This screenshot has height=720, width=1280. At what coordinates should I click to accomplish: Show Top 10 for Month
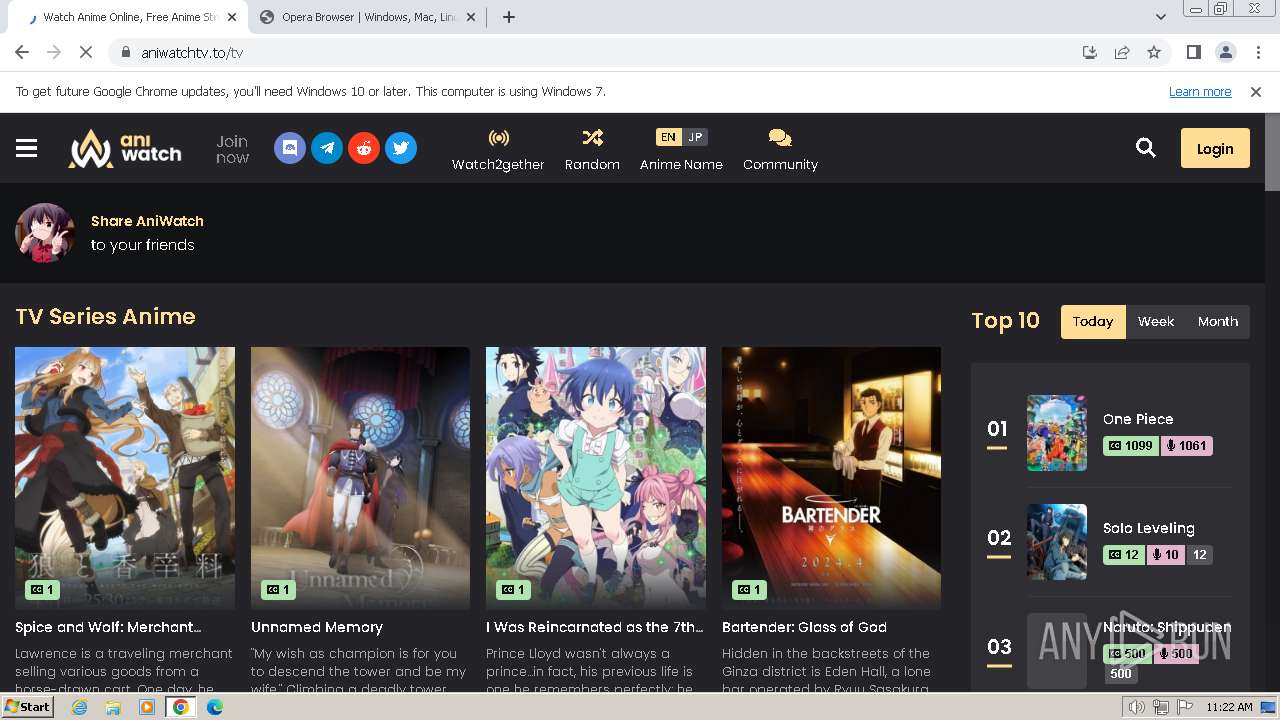tap(1218, 322)
